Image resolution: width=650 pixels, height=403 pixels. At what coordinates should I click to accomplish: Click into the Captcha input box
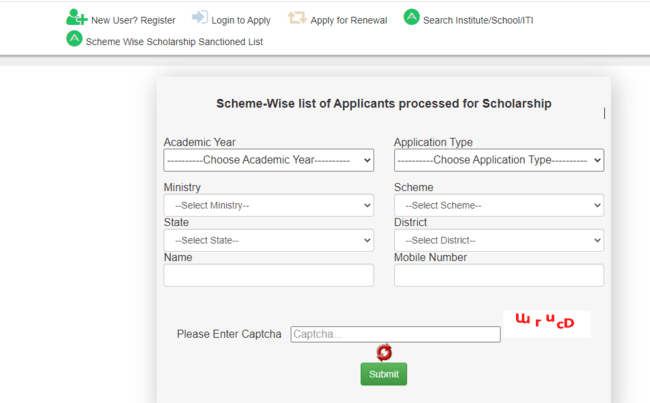coord(395,334)
